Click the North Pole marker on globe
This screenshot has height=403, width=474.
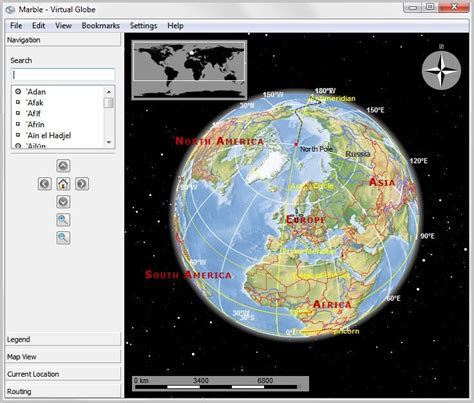point(296,145)
